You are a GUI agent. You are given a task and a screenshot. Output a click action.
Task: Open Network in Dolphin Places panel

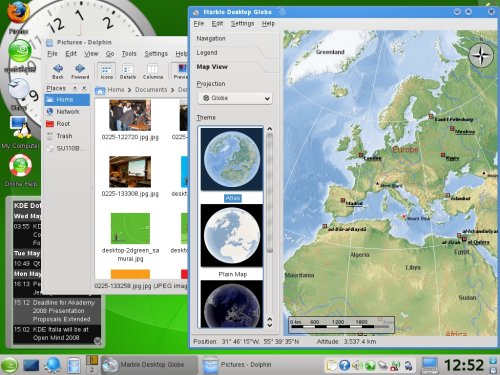[67, 111]
